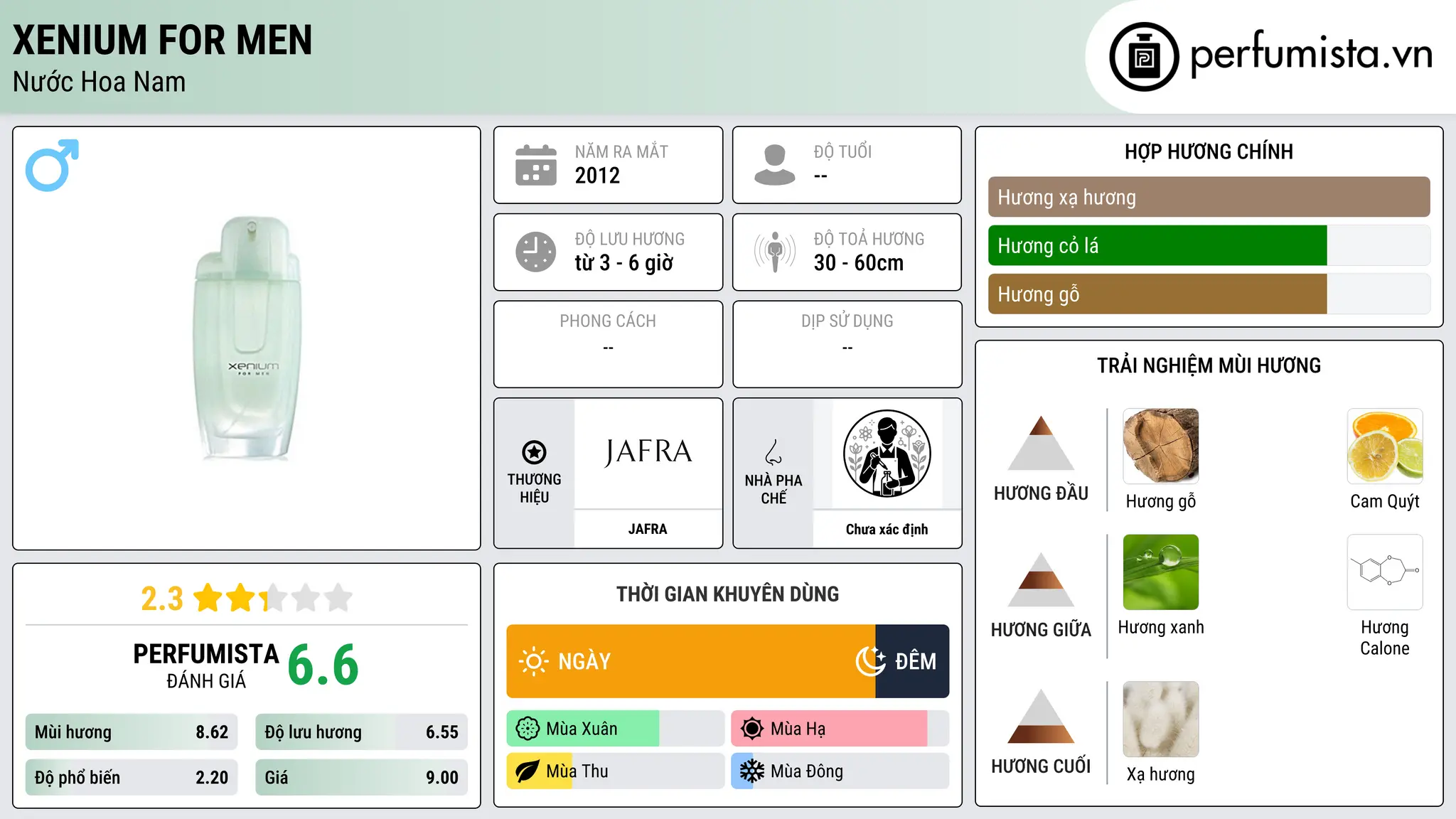The height and width of the screenshot is (819, 1456).
Task: Click the Hương xạ hương accord bar
Action: 1209,197
